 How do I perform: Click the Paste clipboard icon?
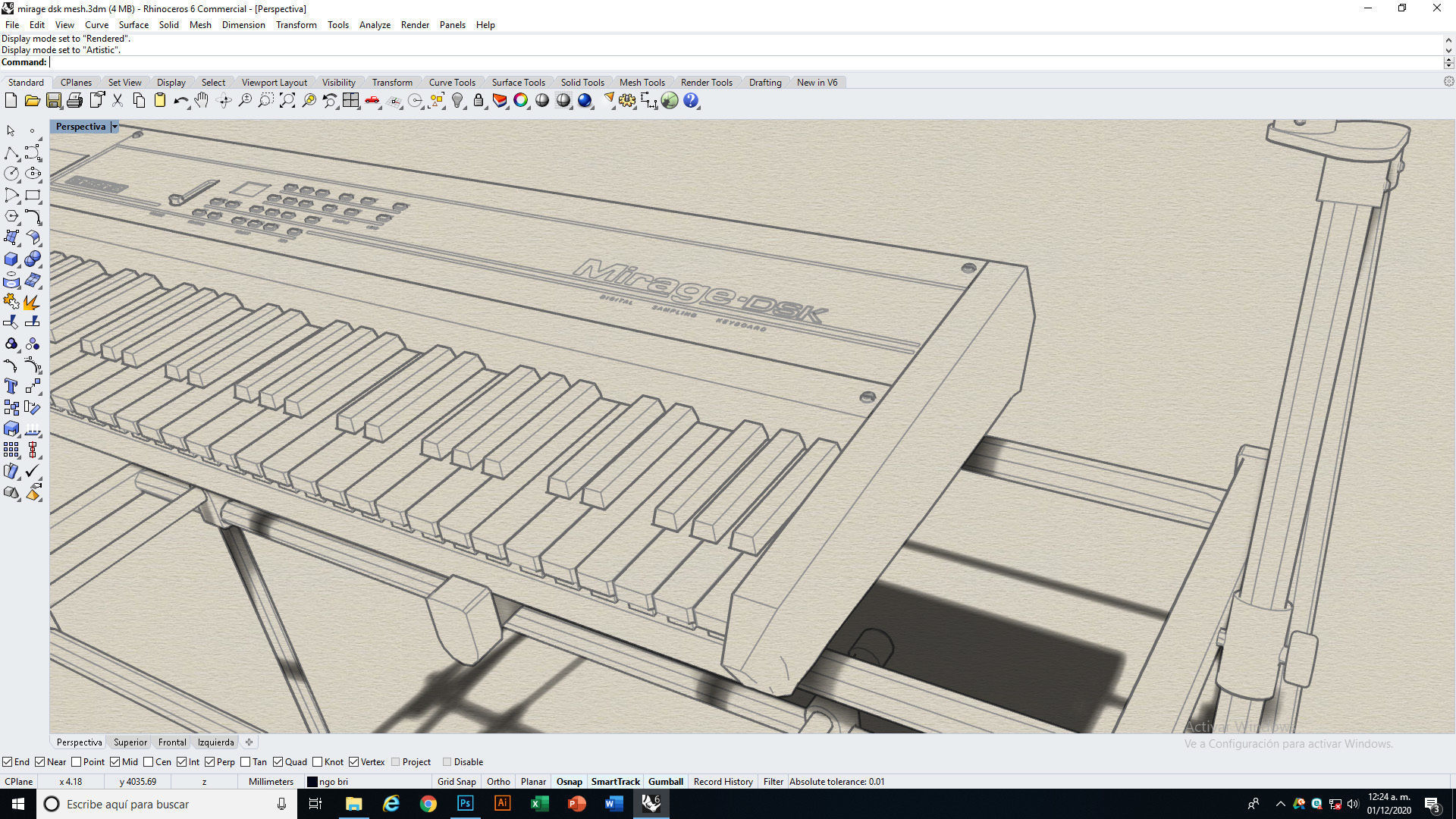(x=160, y=100)
